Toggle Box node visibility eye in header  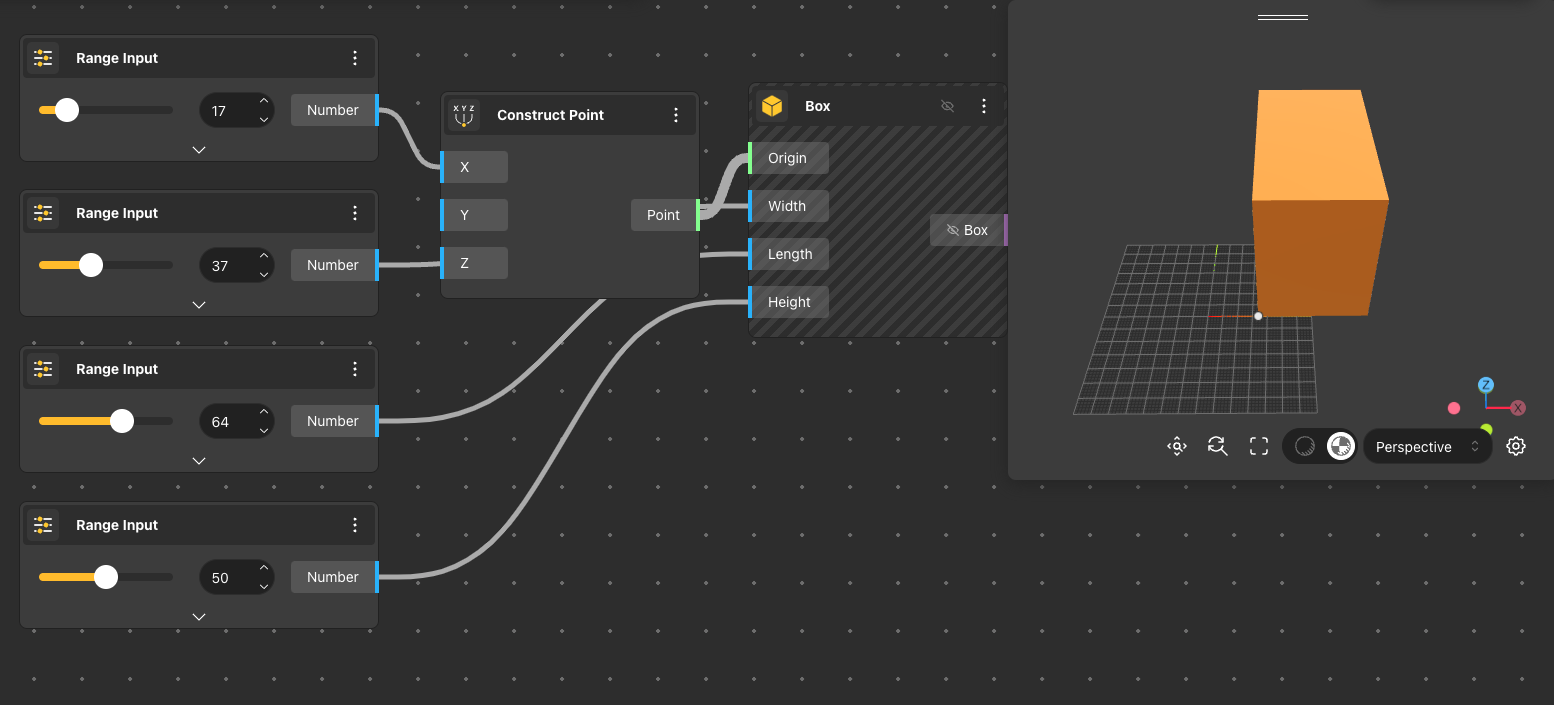coord(948,106)
